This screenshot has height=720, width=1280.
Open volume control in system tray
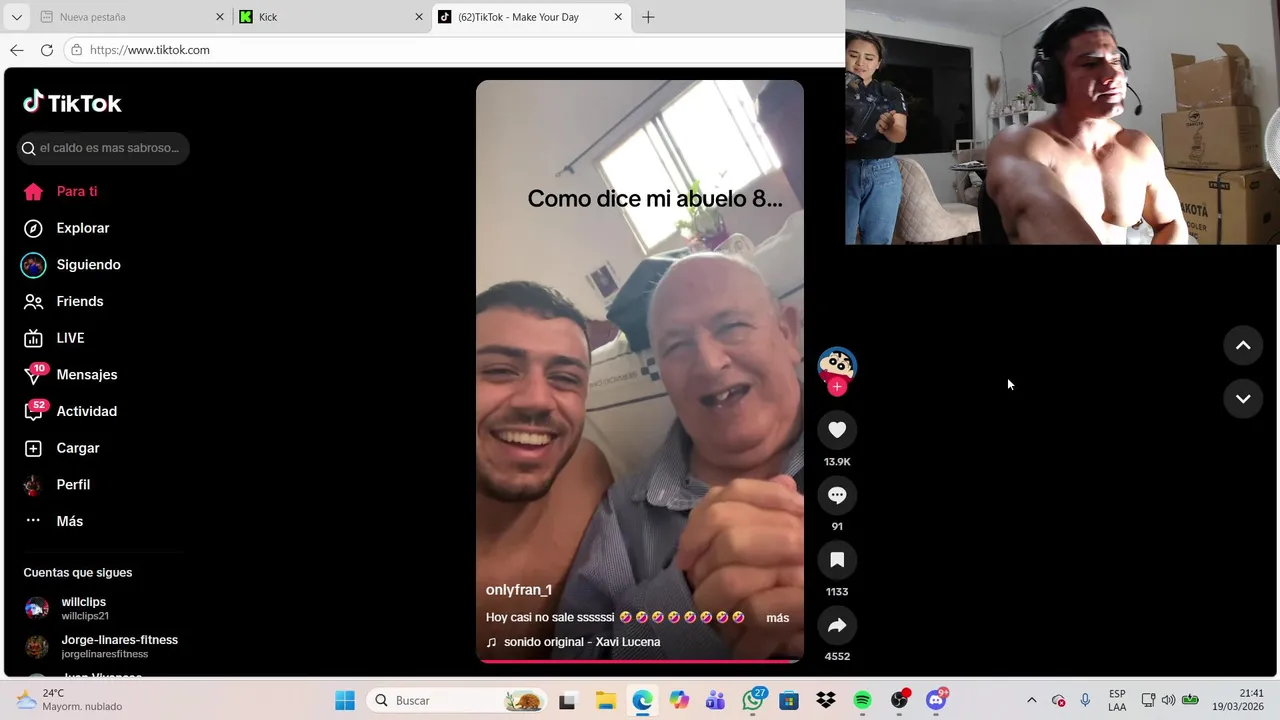coord(1168,700)
